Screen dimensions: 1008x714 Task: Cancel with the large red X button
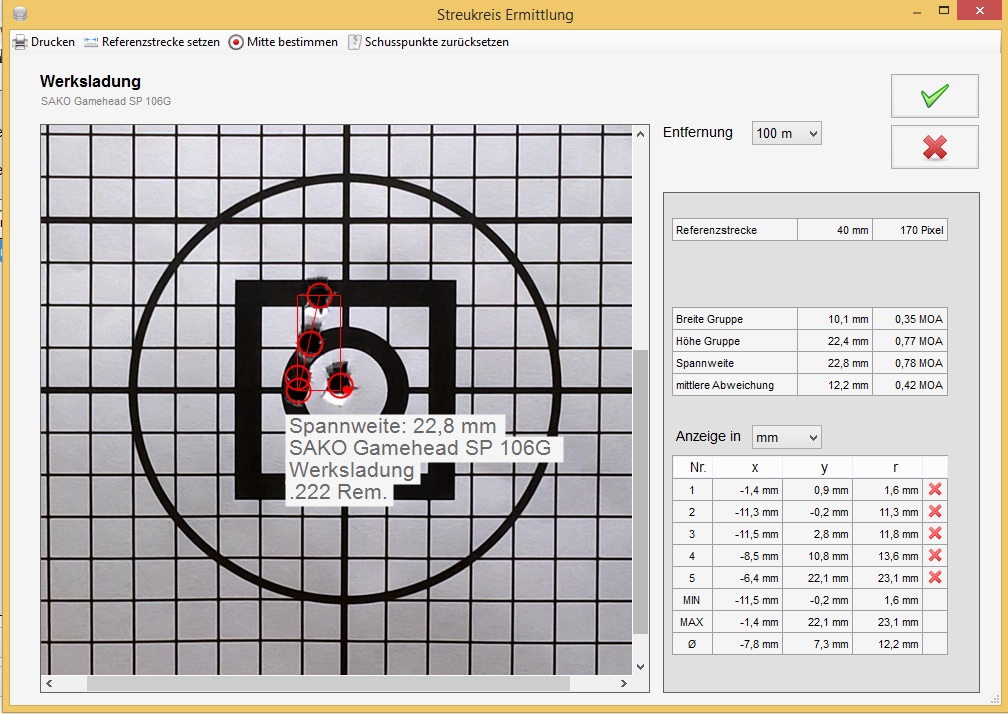pyautogui.click(x=934, y=147)
